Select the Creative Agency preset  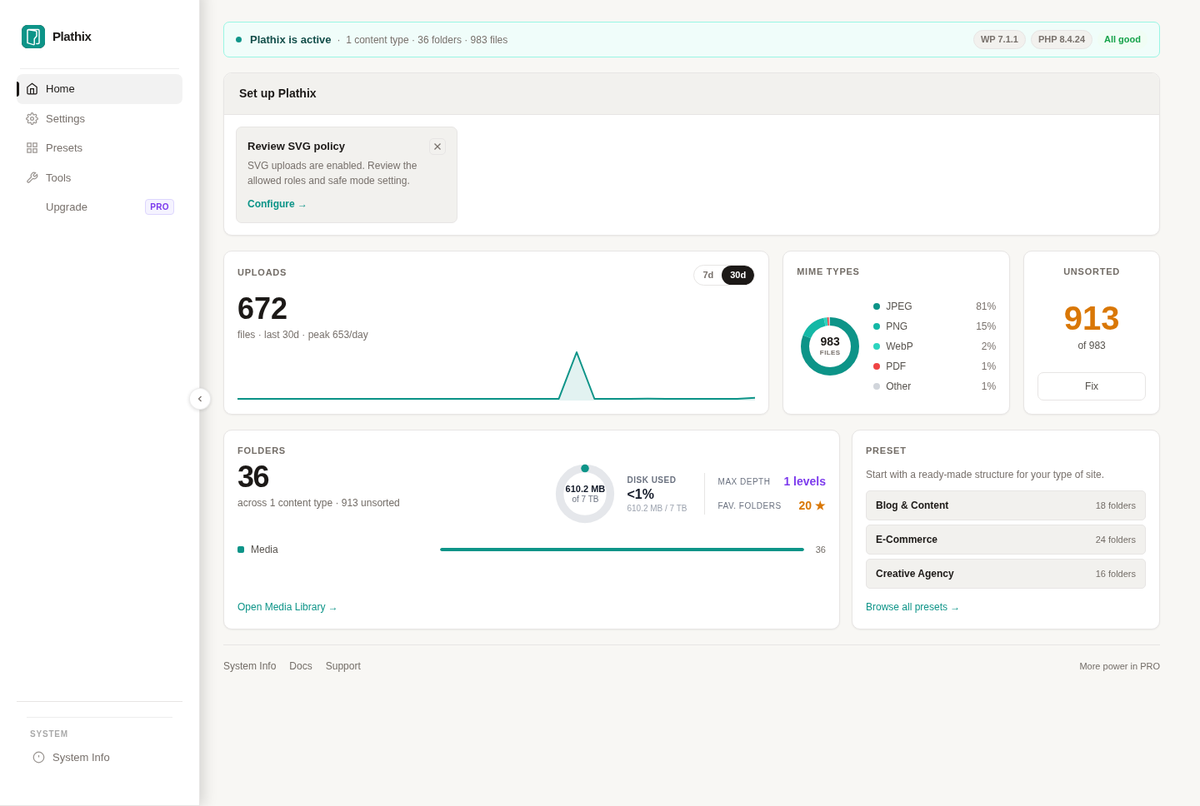point(1005,573)
